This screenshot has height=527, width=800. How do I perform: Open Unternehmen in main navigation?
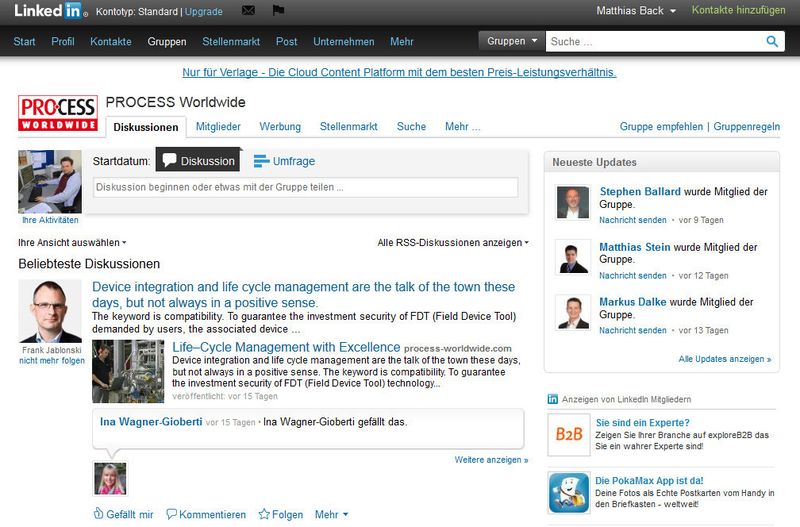click(343, 42)
